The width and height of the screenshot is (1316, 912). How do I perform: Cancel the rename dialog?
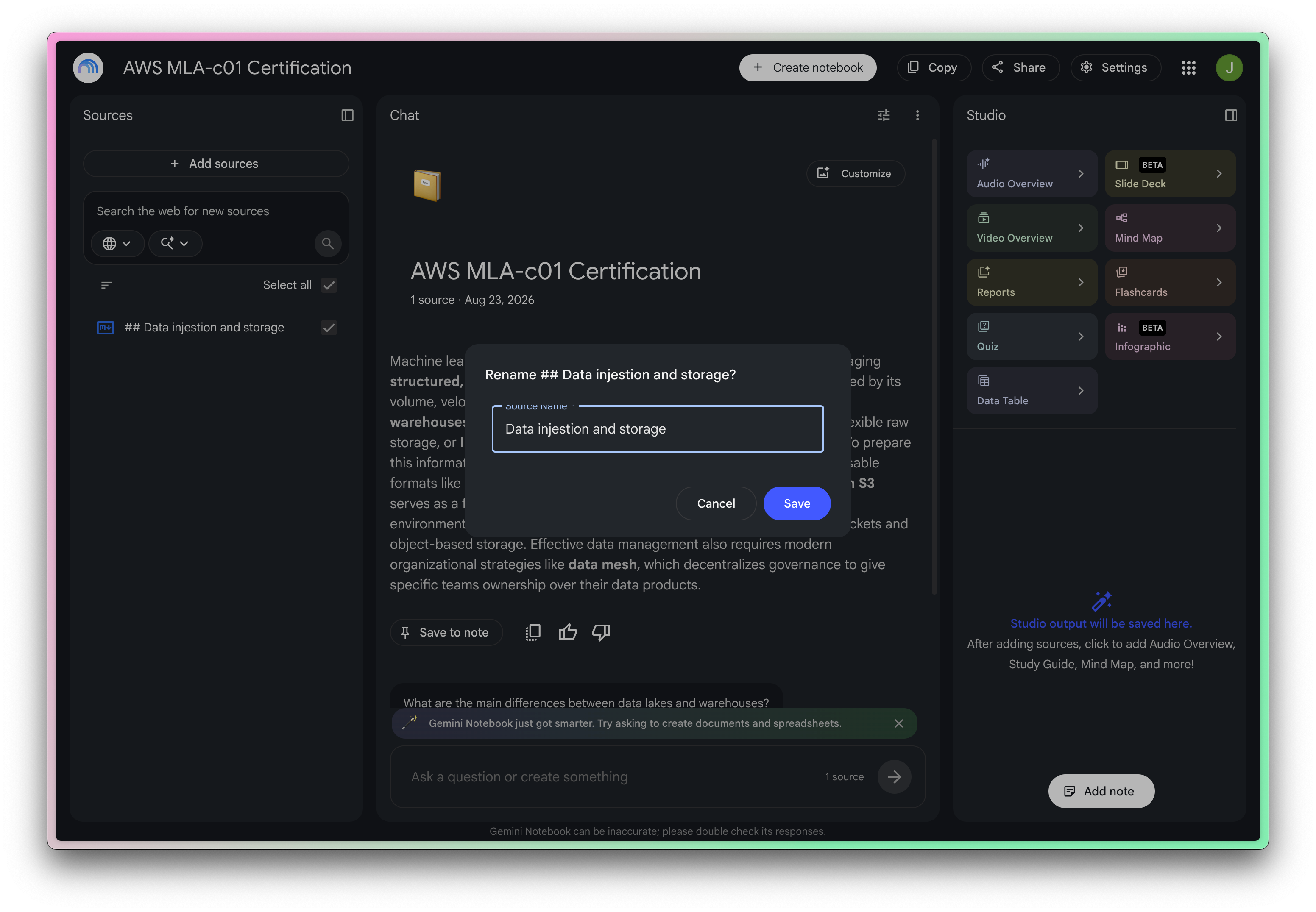(x=716, y=503)
